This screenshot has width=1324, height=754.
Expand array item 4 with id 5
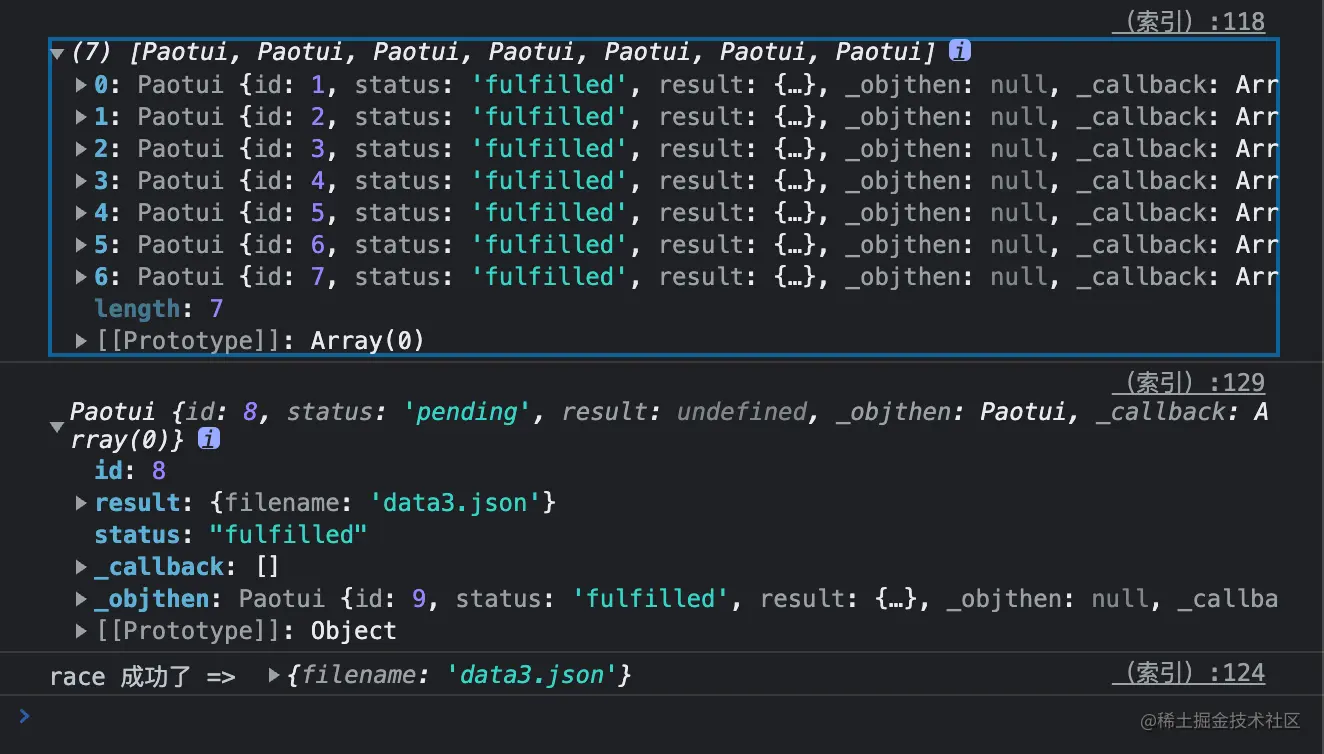(x=81, y=213)
